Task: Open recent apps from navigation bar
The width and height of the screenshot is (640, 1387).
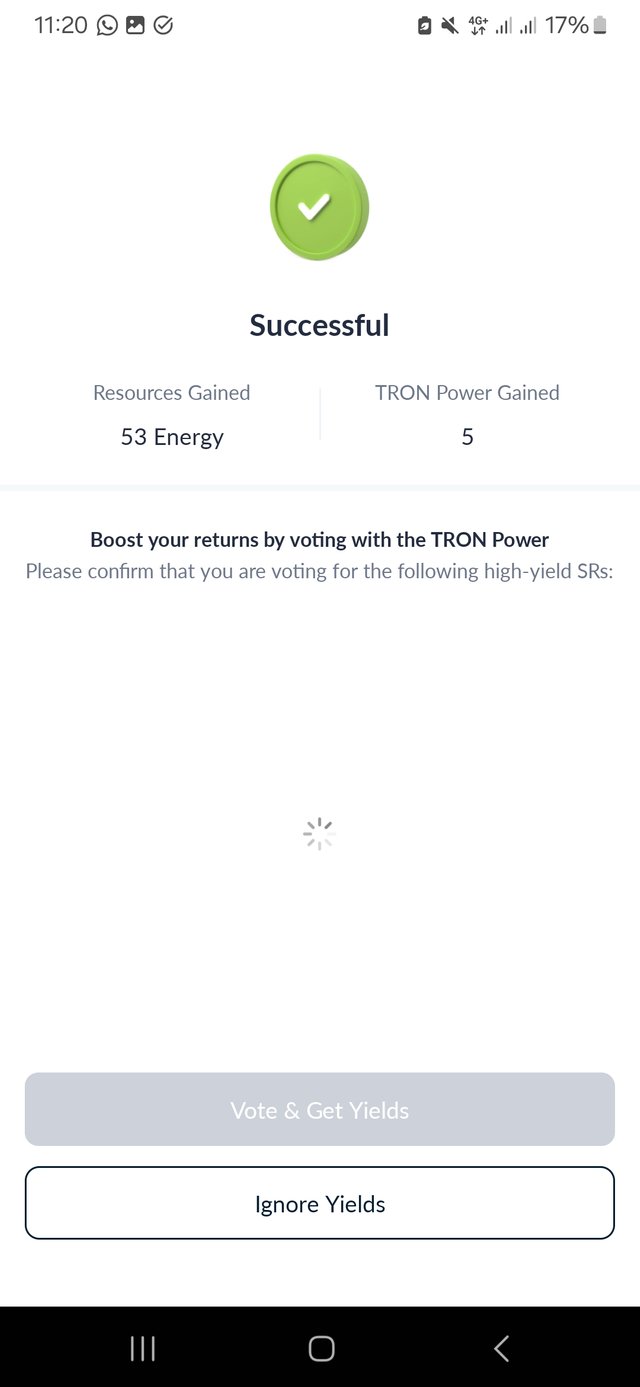Action: click(x=143, y=1348)
